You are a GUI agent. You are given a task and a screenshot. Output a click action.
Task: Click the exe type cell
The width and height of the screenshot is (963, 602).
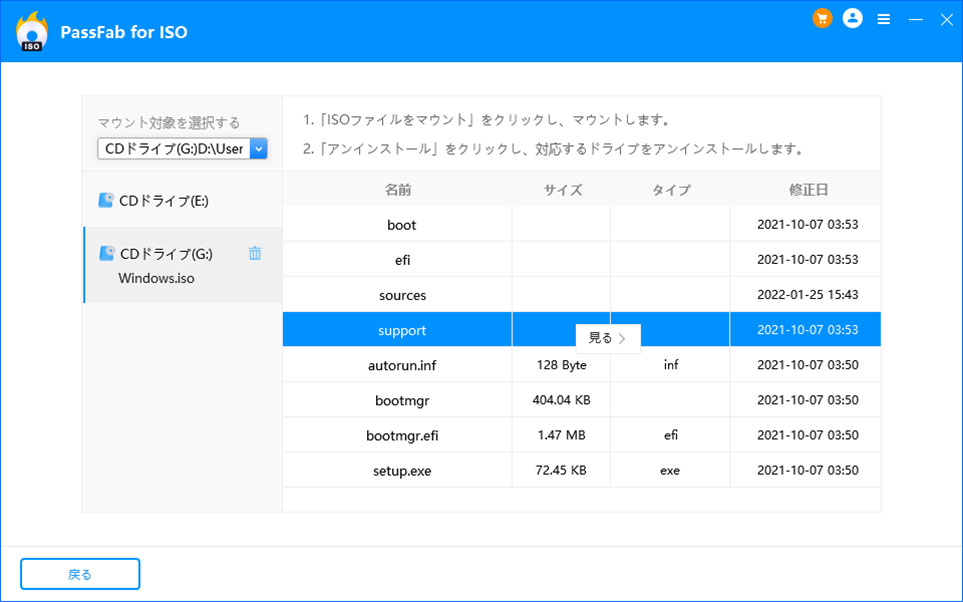point(670,470)
